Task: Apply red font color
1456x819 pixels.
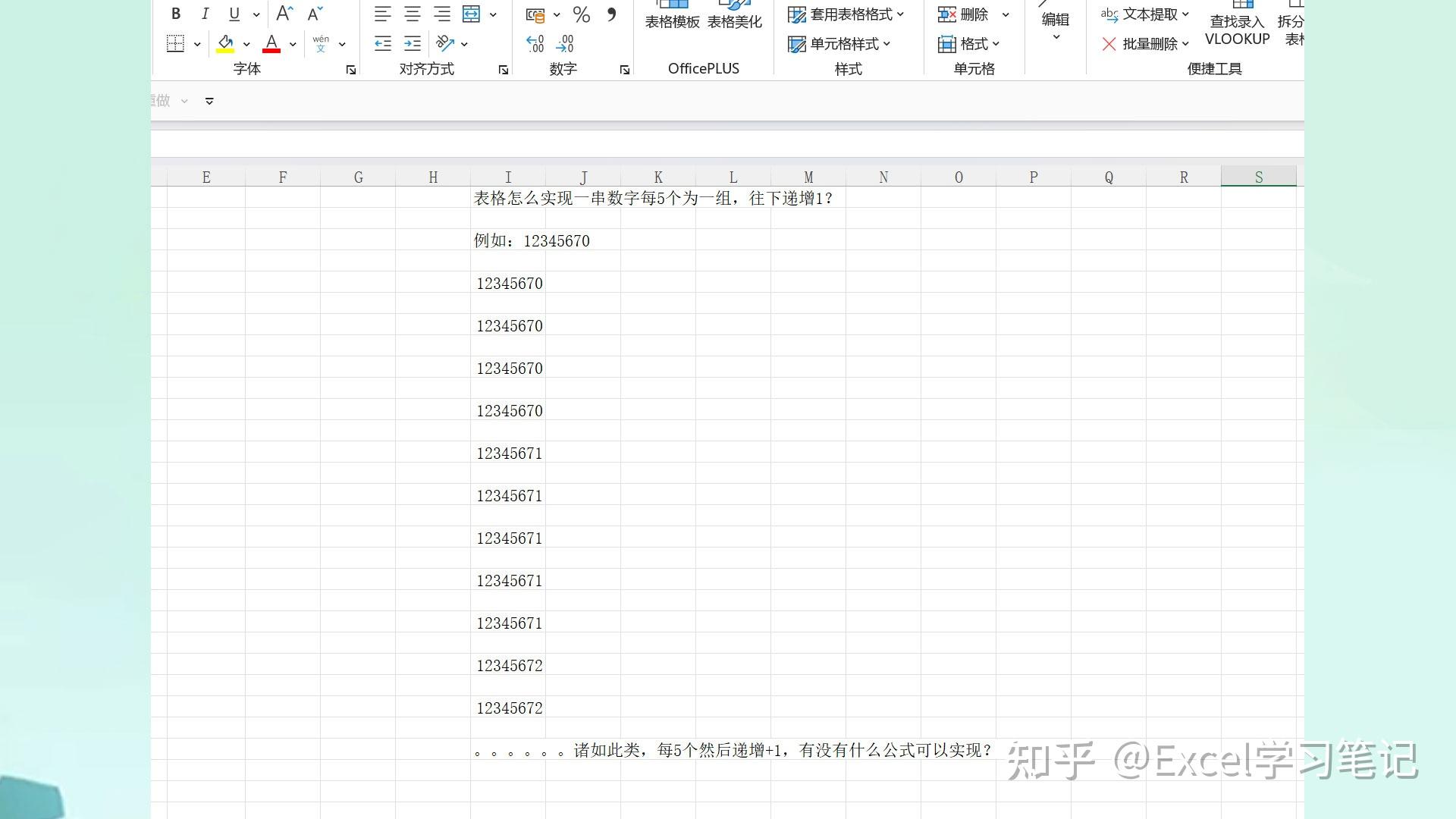Action: tap(271, 43)
